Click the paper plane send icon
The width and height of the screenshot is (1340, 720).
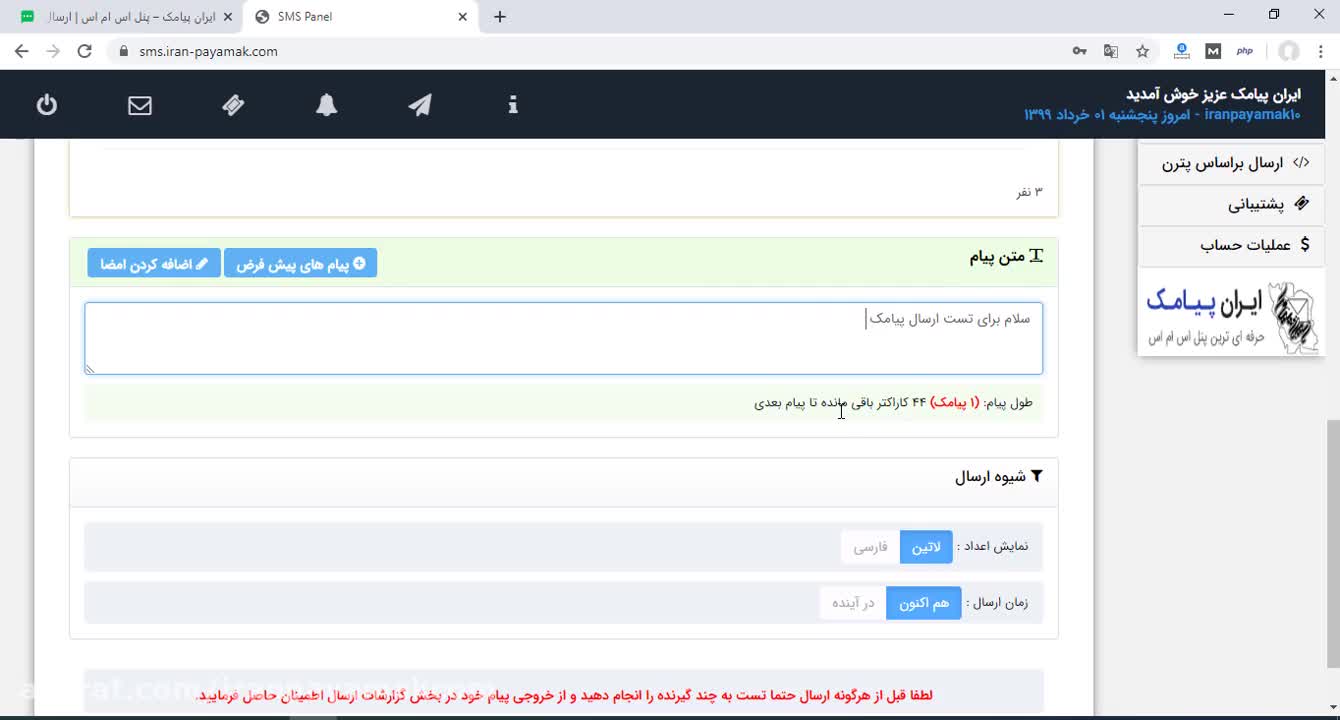(x=420, y=105)
